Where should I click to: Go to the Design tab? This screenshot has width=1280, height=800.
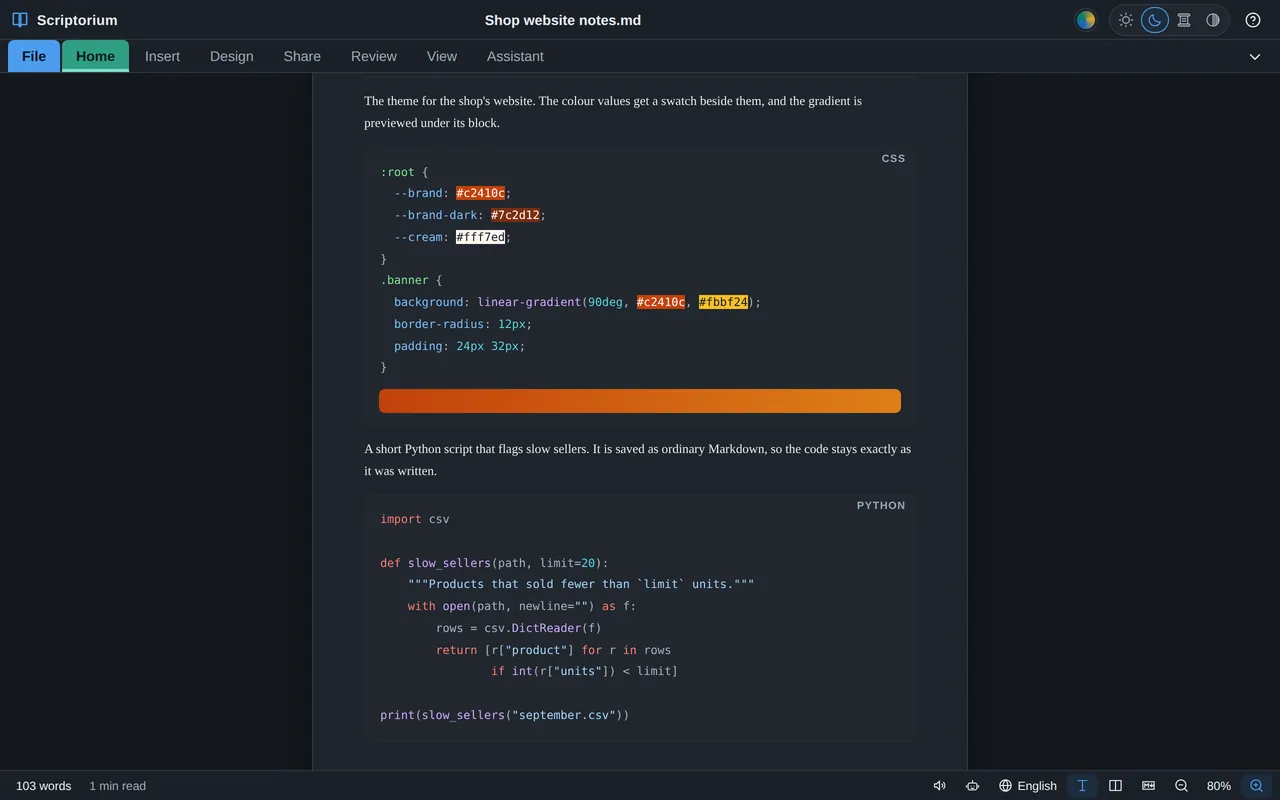point(231,56)
